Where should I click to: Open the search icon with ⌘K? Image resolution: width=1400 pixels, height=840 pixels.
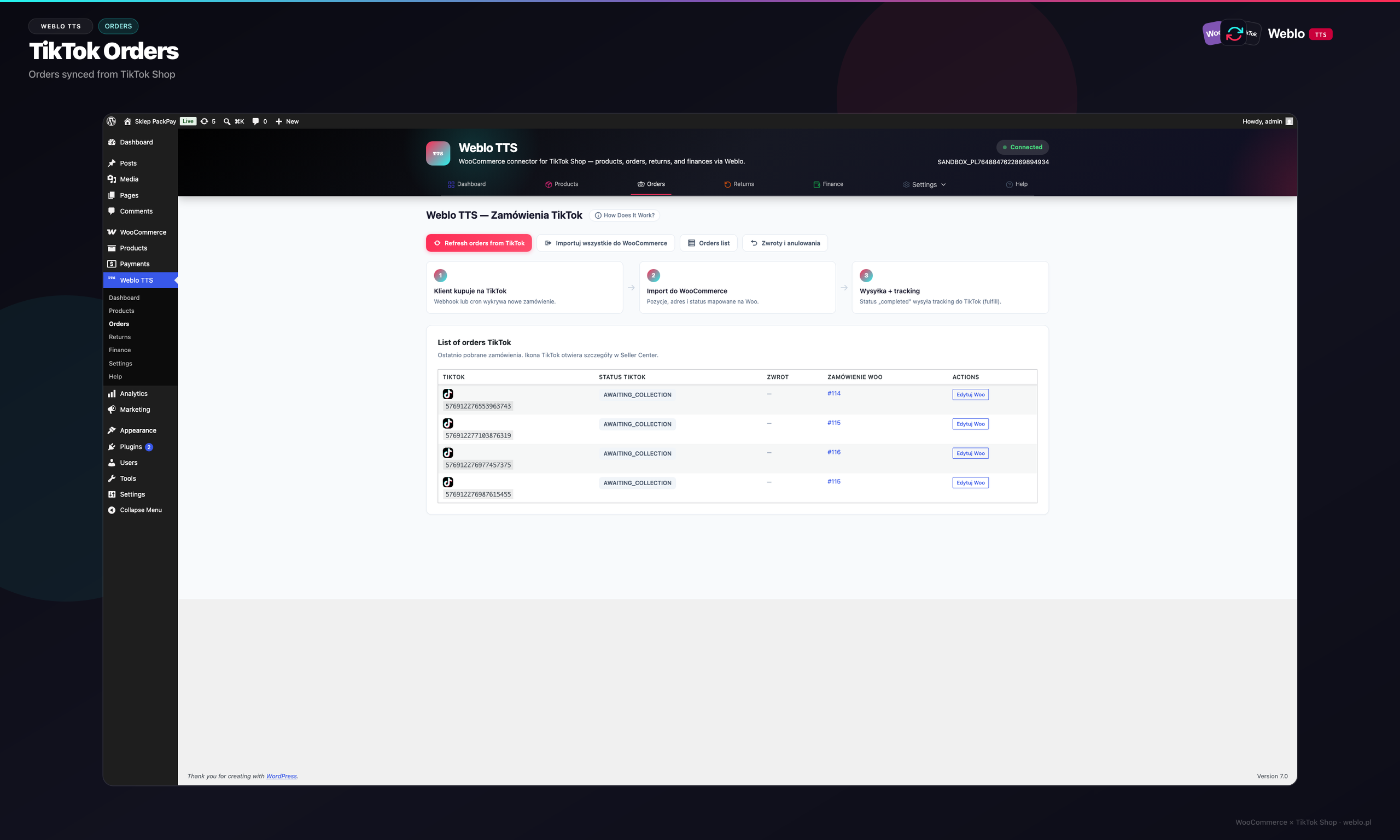coord(227,121)
